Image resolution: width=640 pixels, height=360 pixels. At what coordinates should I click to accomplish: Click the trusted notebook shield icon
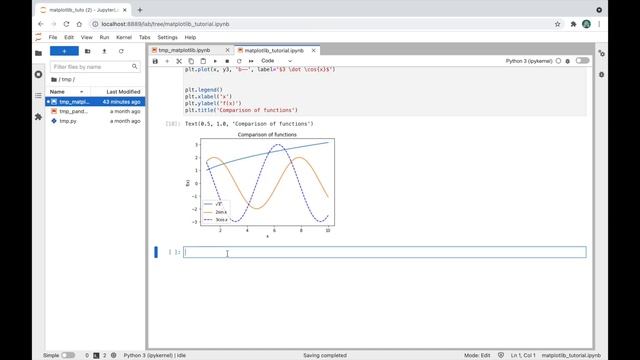pos(501,356)
